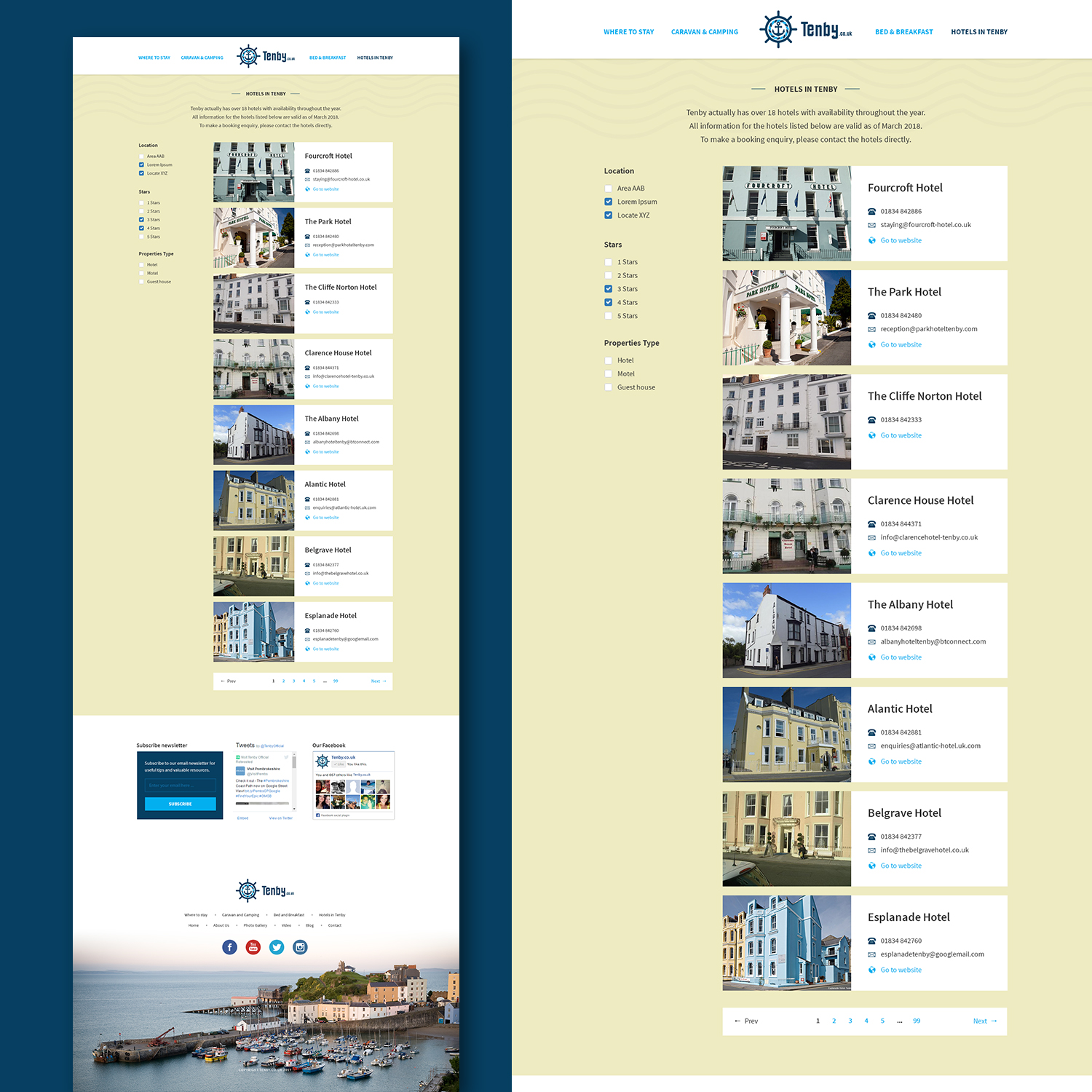This screenshot has width=1092, height=1092.
Task: Open the Instagram social icon in the footer
Action: pos(300,947)
